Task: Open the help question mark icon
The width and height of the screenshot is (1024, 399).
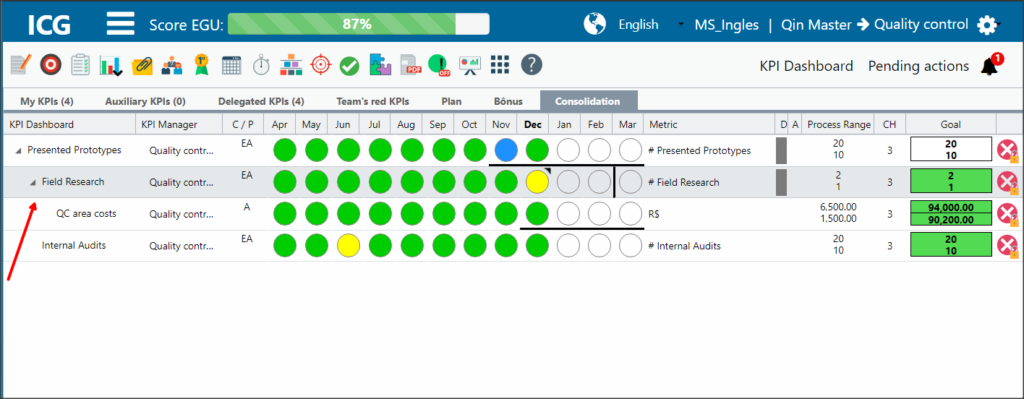Action: pyautogui.click(x=532, y=65)
